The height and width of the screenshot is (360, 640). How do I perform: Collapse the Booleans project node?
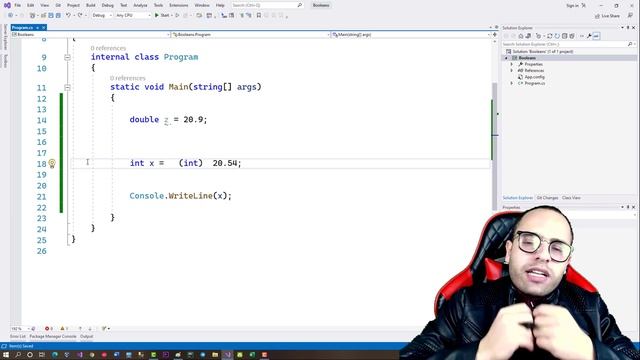coord(506,58)
